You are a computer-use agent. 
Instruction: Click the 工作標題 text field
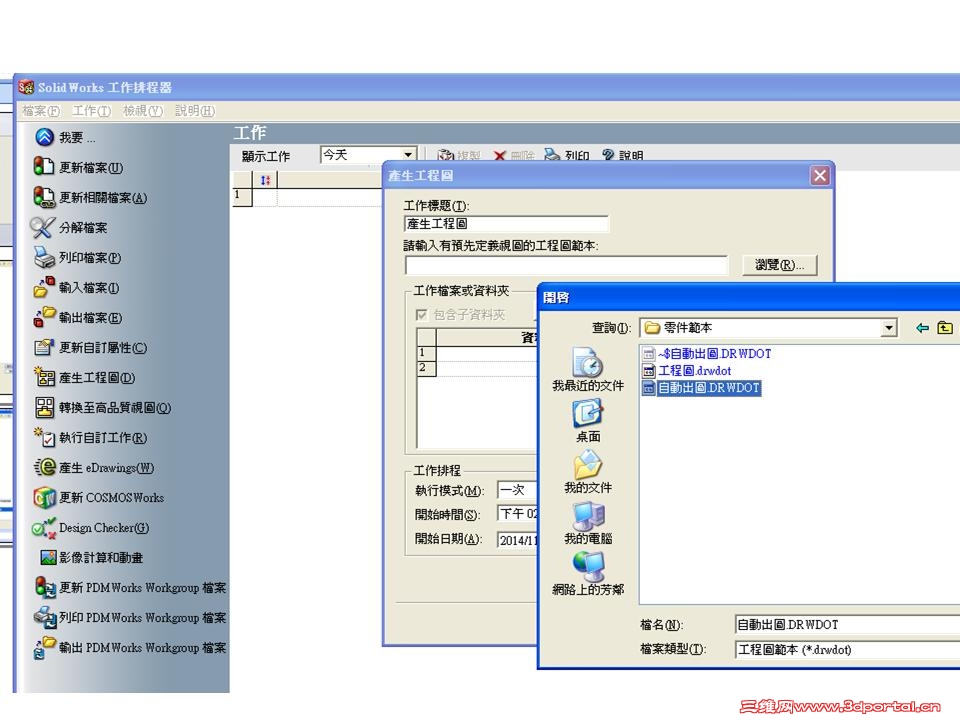[506, 224]
